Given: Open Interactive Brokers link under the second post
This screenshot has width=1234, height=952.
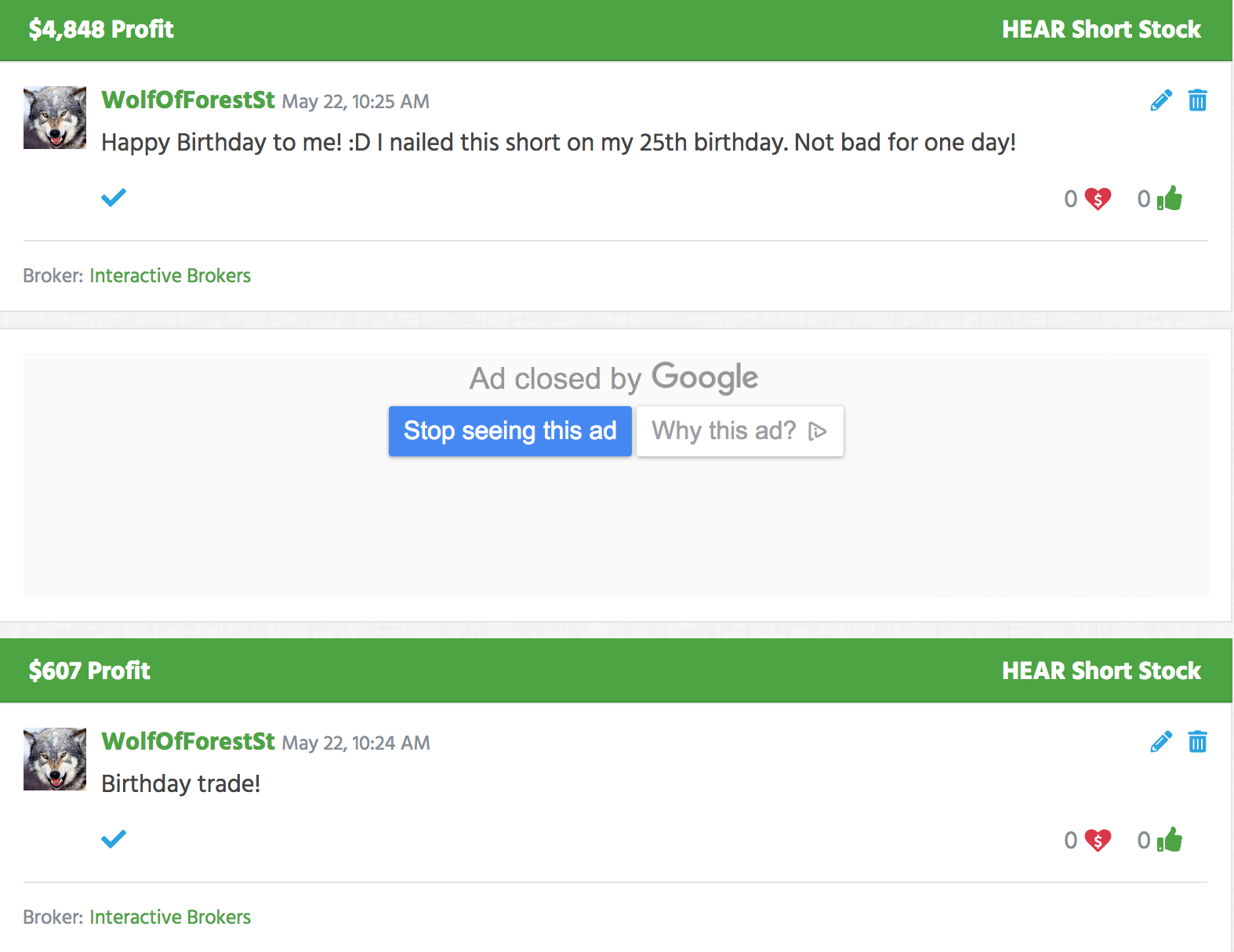Looking at the screenshot, I should click(x=170, y=917).
